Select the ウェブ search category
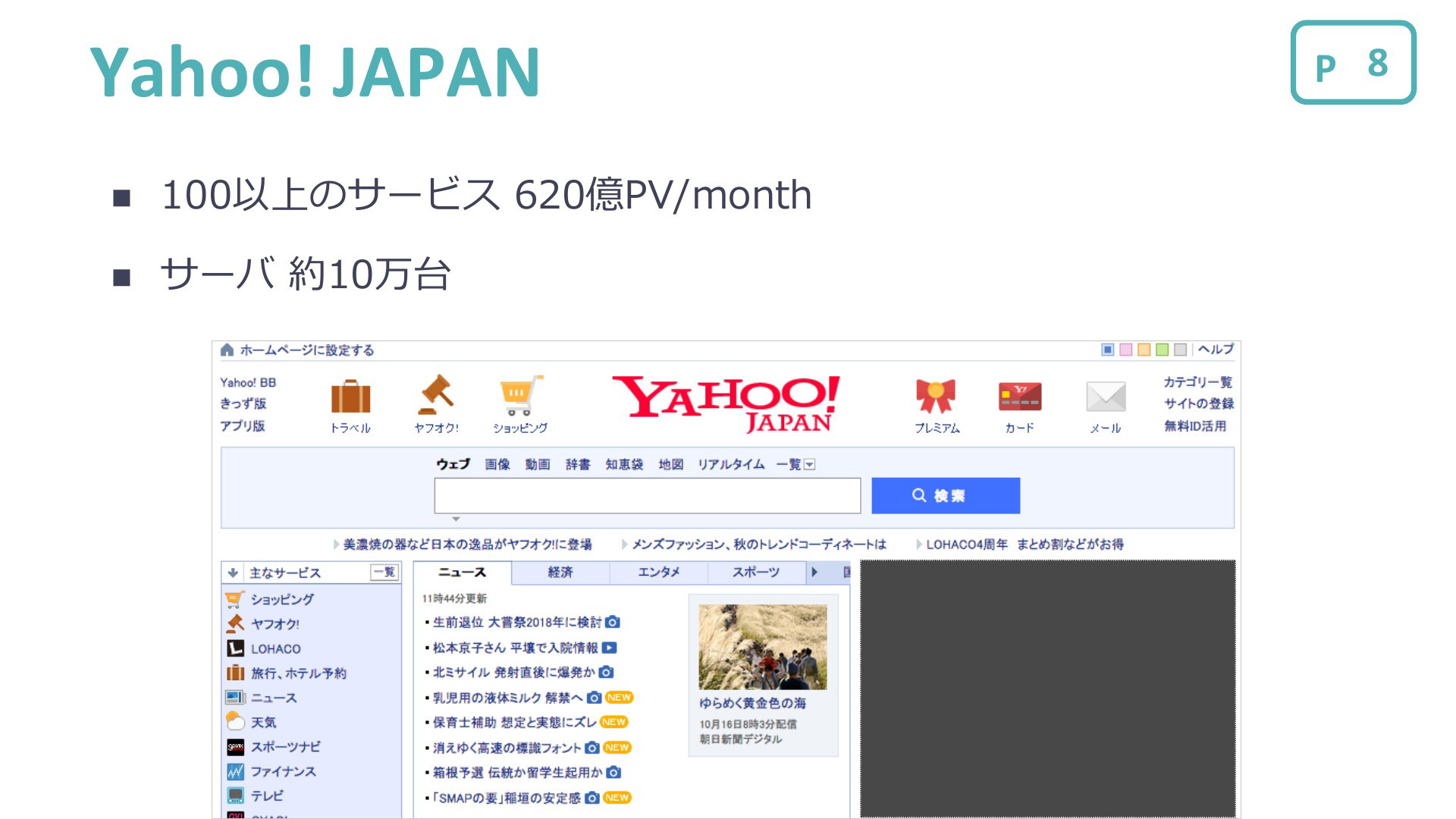This screenshot has width=1456, height=819. (x=453, y=464)
